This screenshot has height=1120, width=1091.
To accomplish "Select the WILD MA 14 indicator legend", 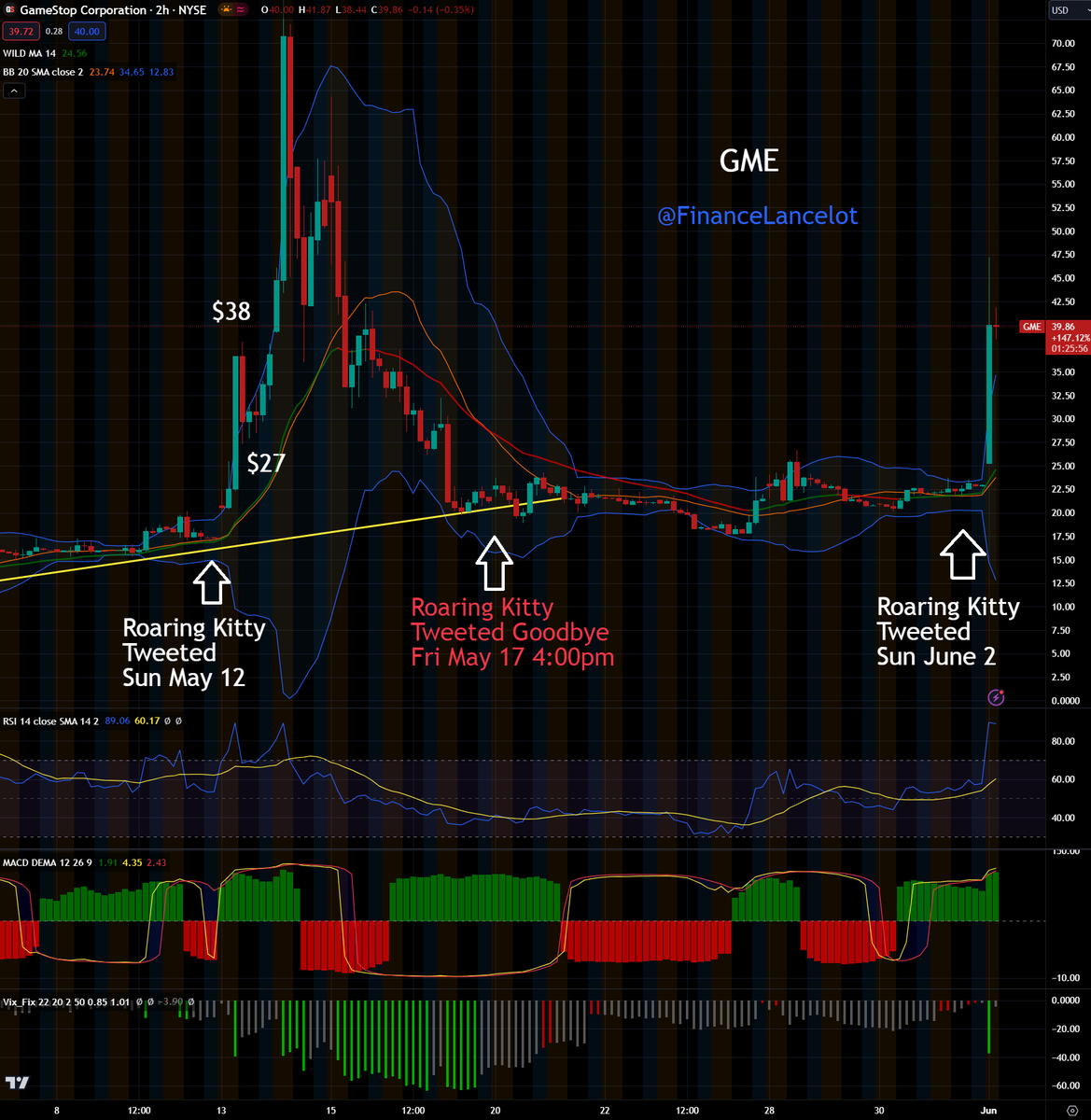I will [33, 53].
